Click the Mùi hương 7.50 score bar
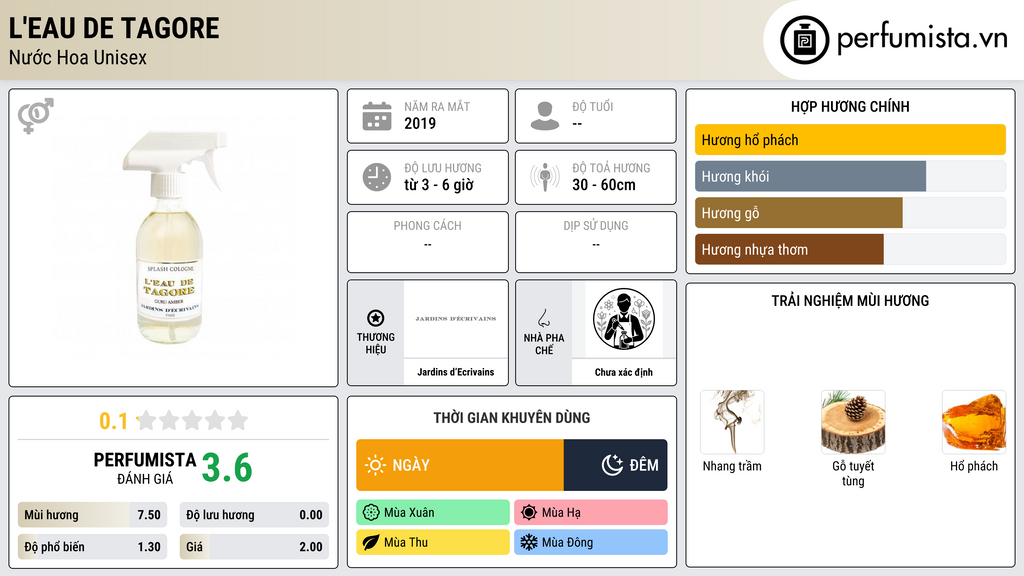 (x=92, y=515)
